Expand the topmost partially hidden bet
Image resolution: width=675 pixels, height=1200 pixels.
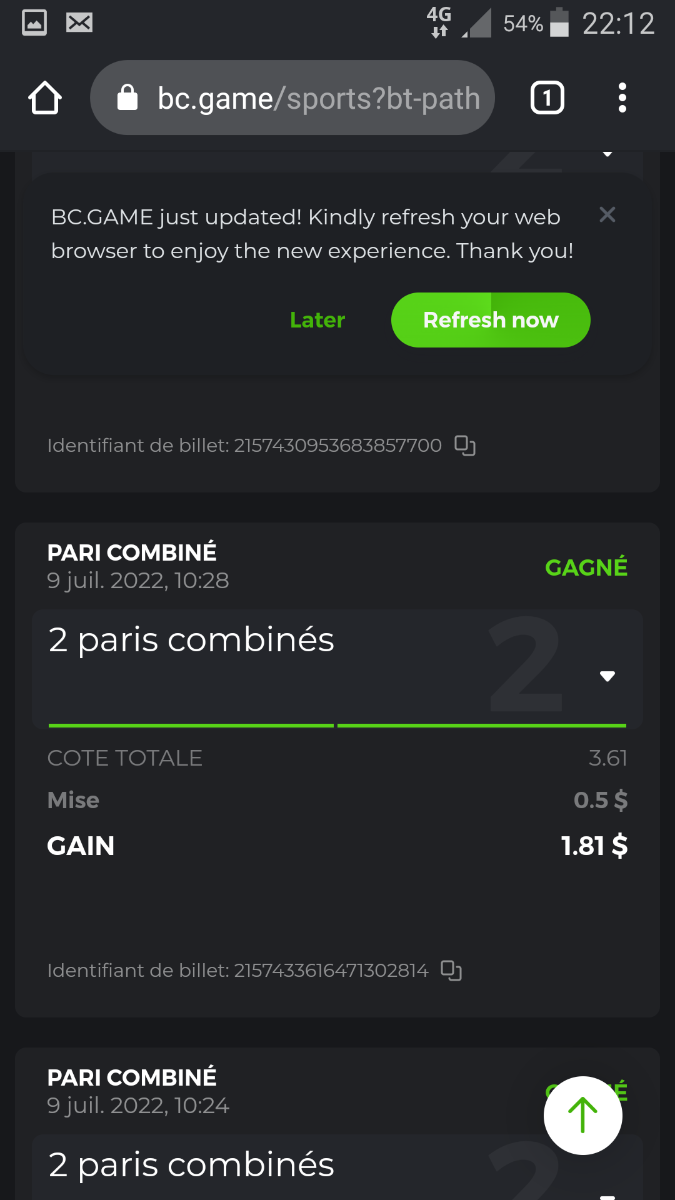pos(607,155)
